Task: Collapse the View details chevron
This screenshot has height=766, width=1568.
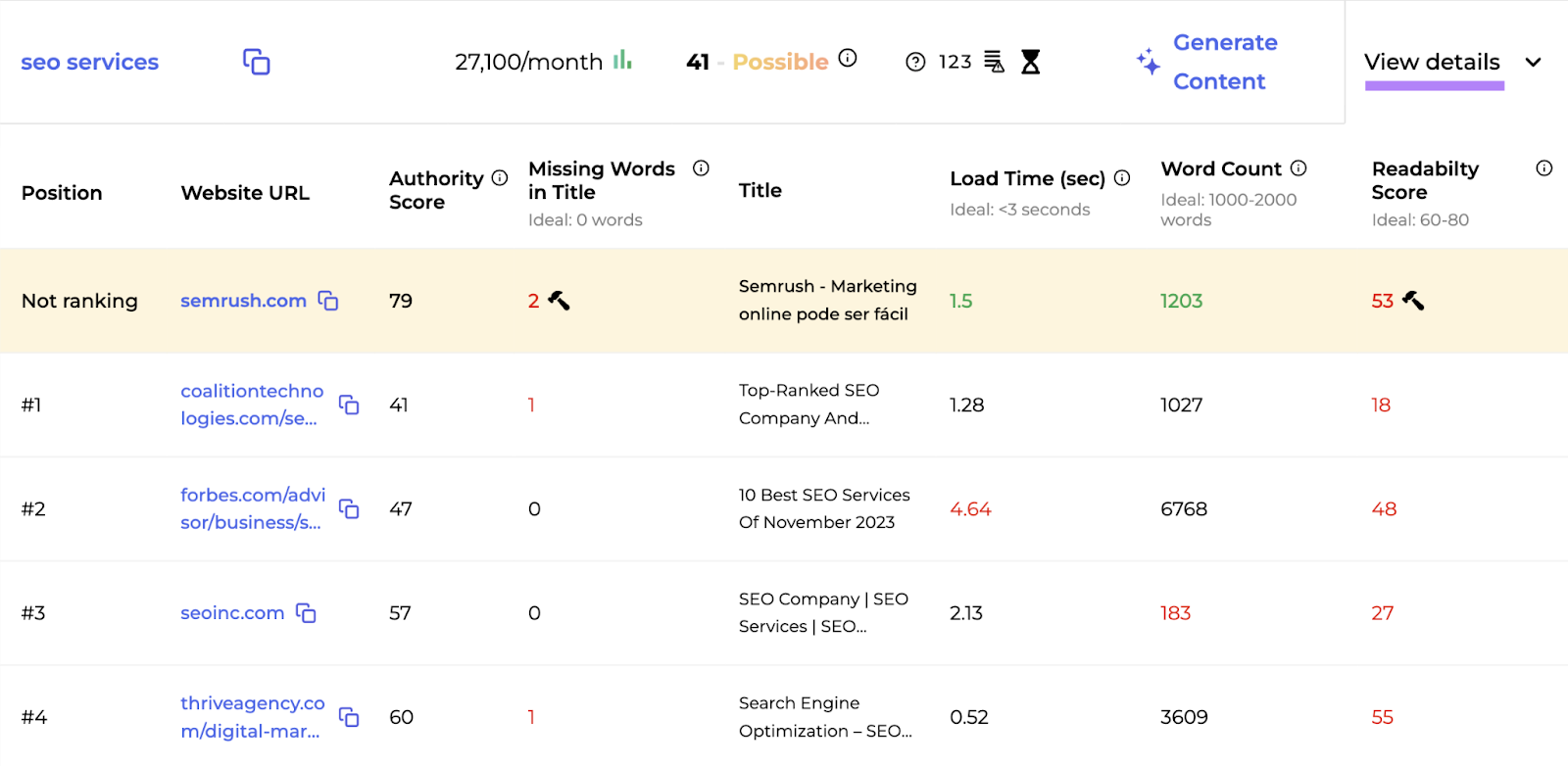Action: pyautogui.click(x=1534, y=62)
